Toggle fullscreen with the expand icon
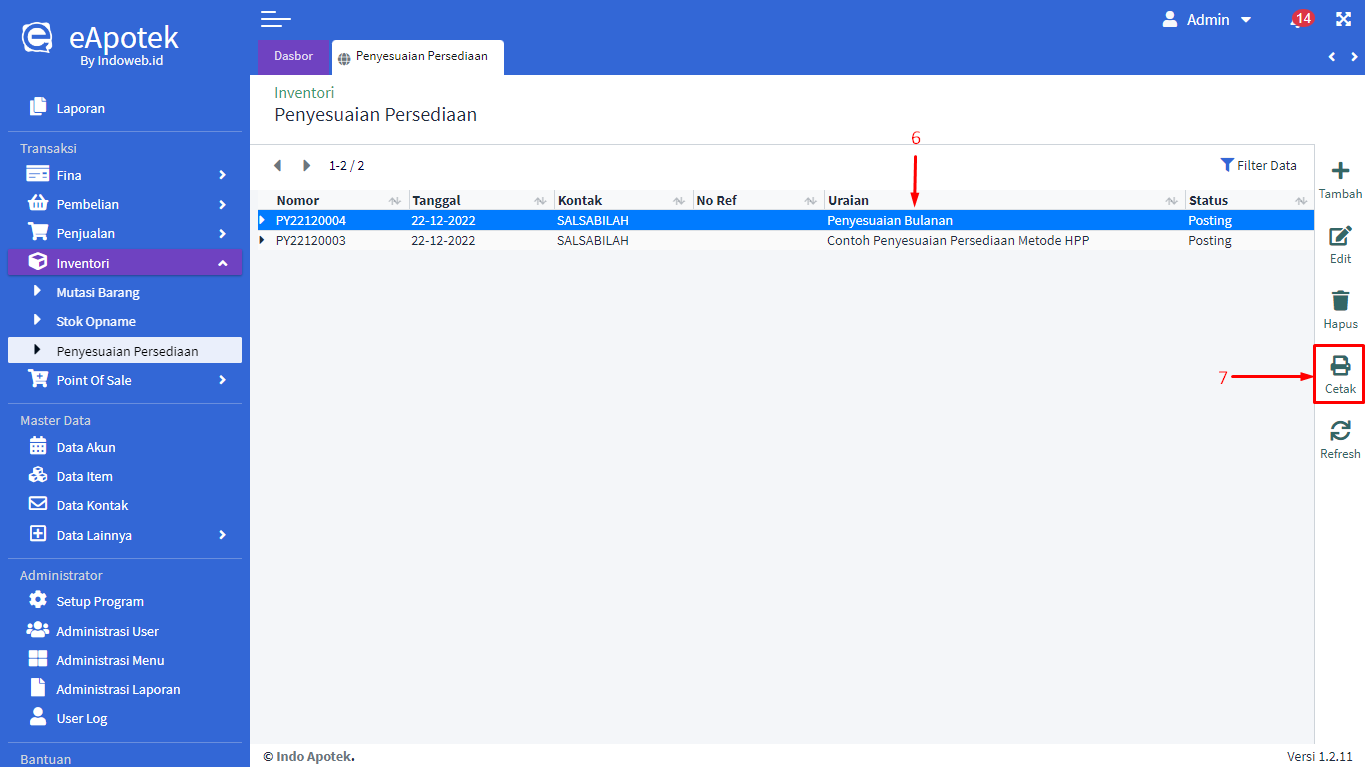Viewport: 1365px width, 767px height. pos(1343,20)
